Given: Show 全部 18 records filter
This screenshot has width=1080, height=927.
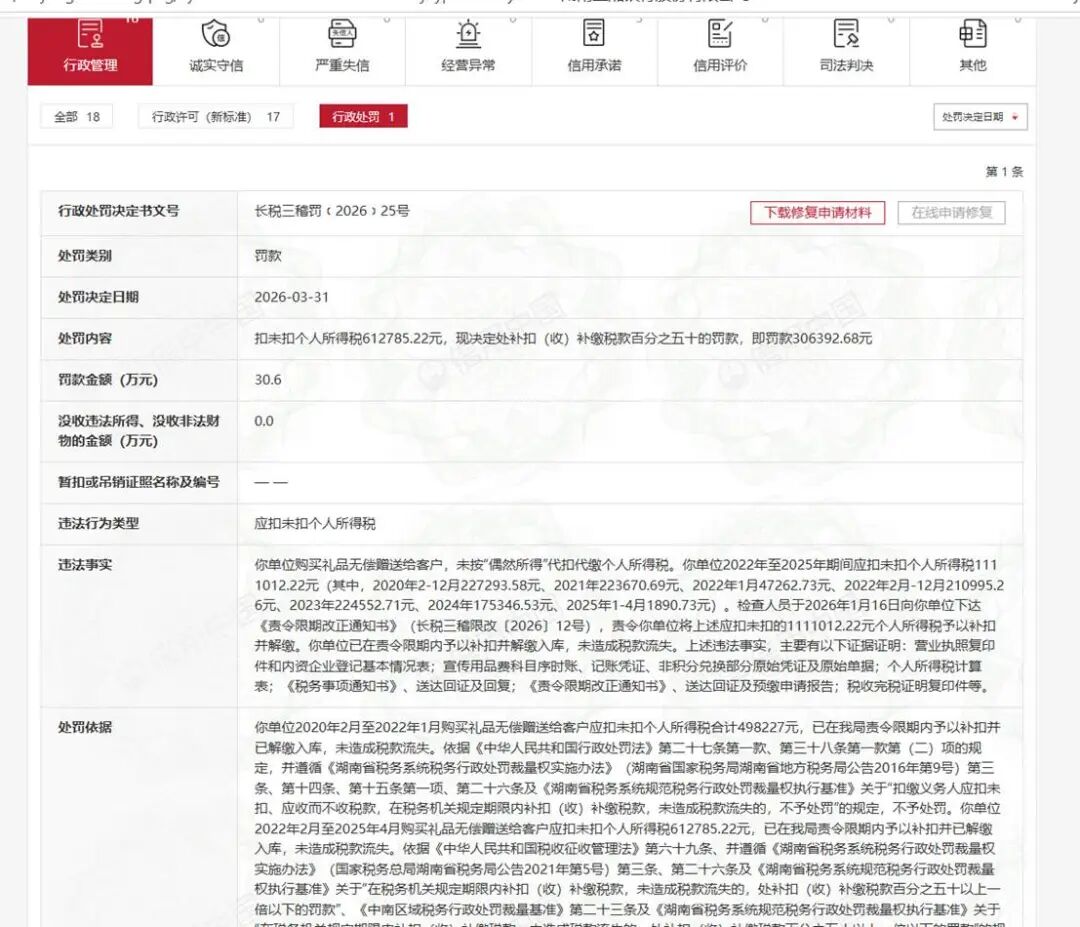Looking at the screenshot, I should click(x=76, y=117).
